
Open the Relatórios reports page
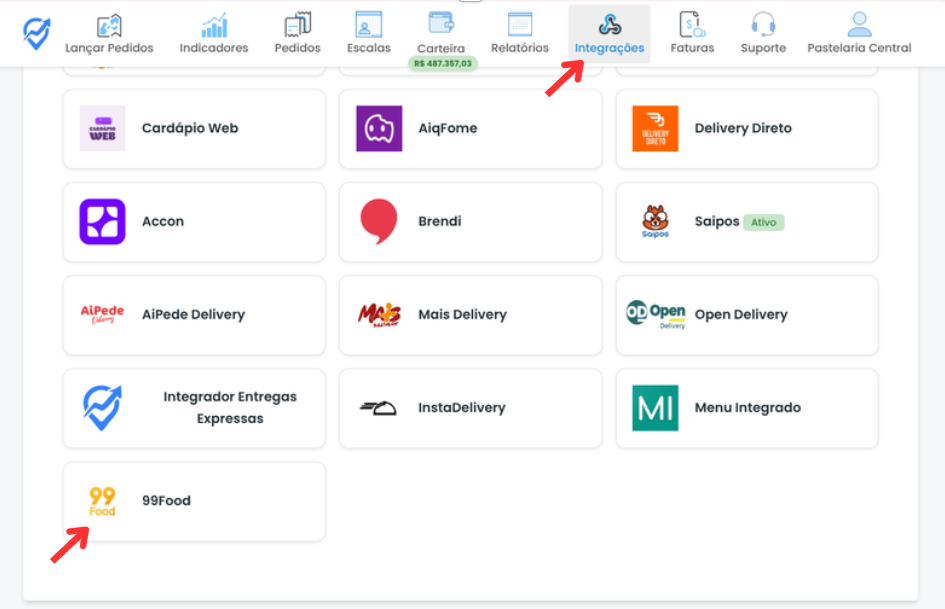click(520, 34)
